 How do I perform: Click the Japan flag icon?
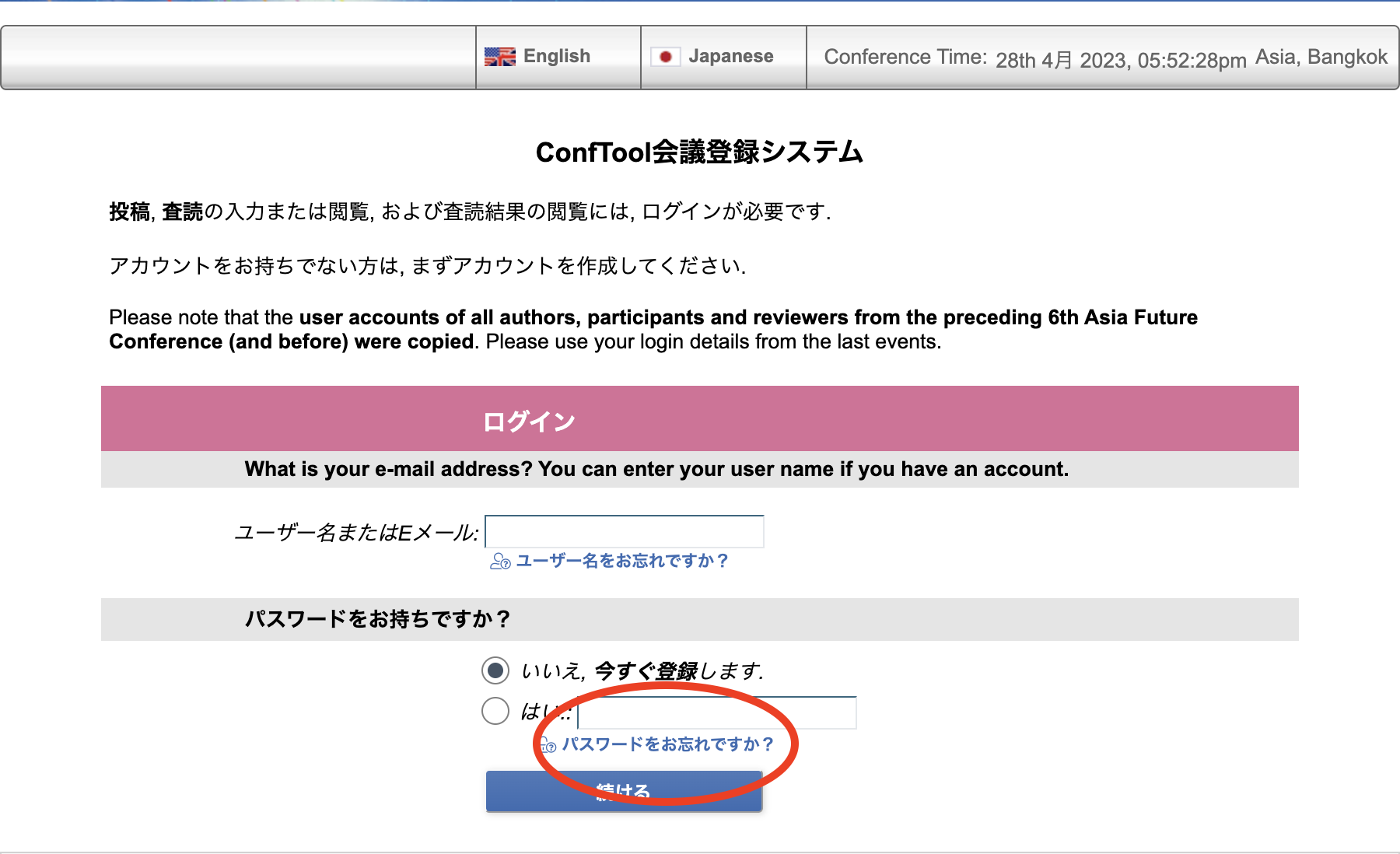[666, 57]
